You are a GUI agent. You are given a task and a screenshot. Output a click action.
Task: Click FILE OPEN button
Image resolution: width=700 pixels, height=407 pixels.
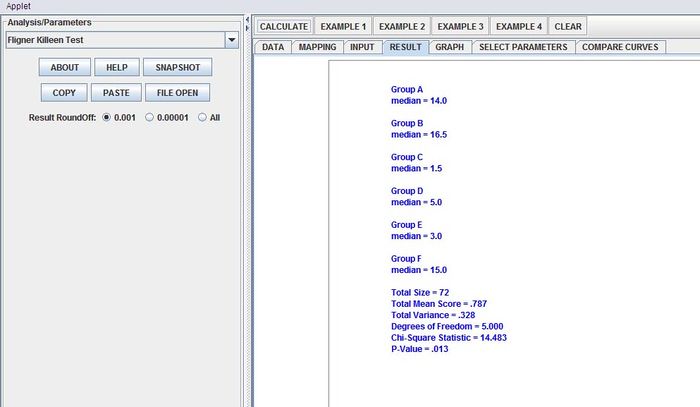(x=177, y=93)
